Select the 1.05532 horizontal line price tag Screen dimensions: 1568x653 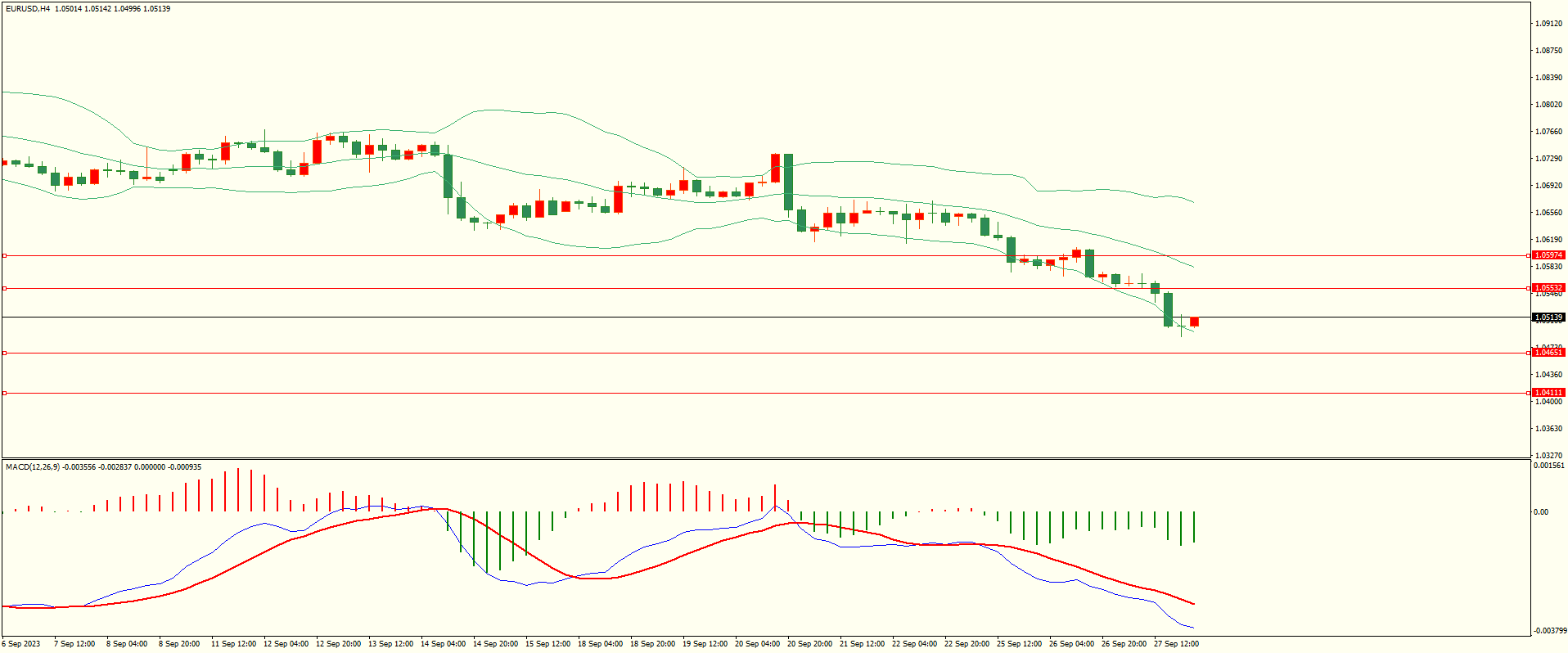1548,288
